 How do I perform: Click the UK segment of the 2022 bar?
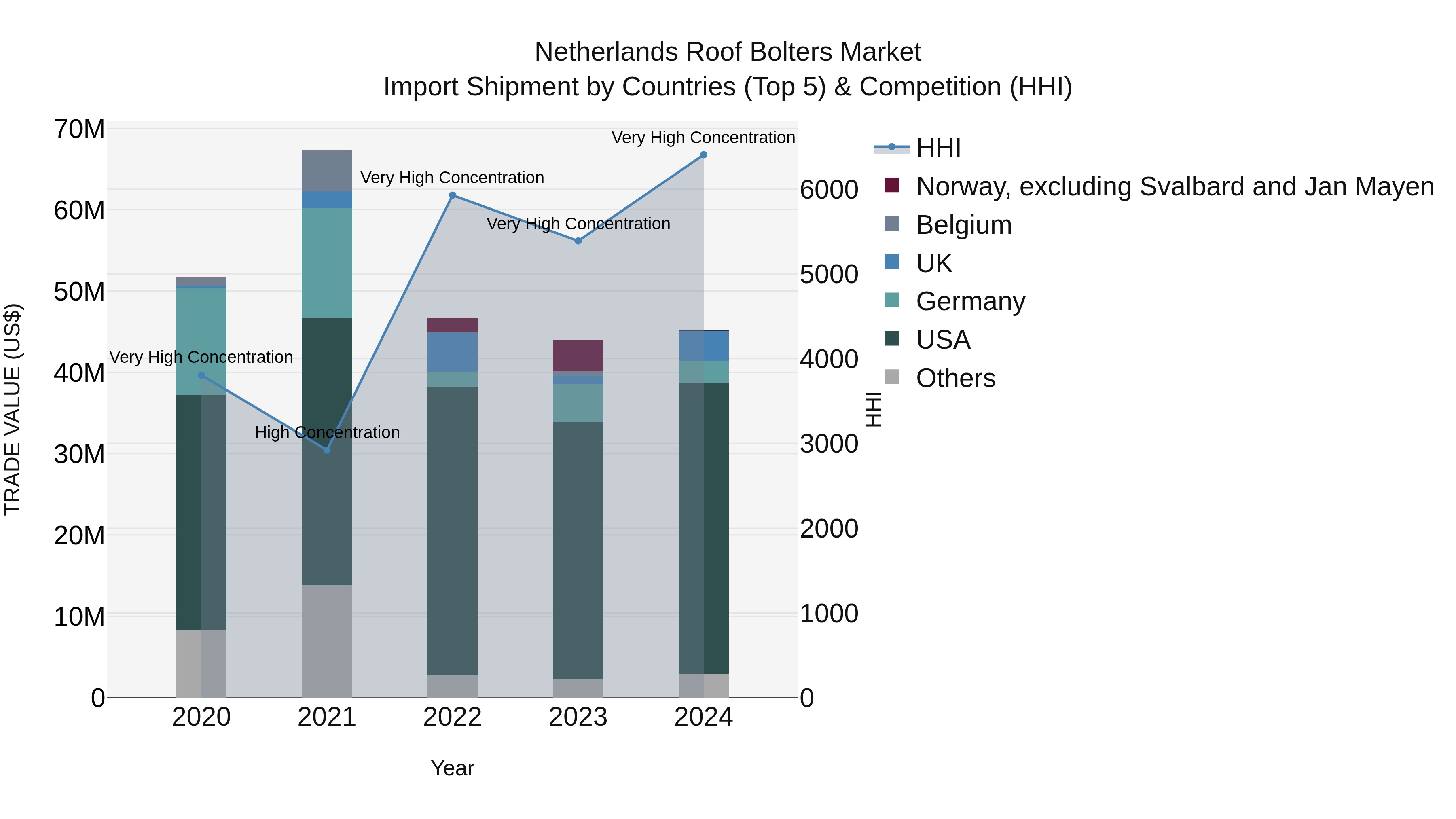pyautogui.click(x=452, y=352)
